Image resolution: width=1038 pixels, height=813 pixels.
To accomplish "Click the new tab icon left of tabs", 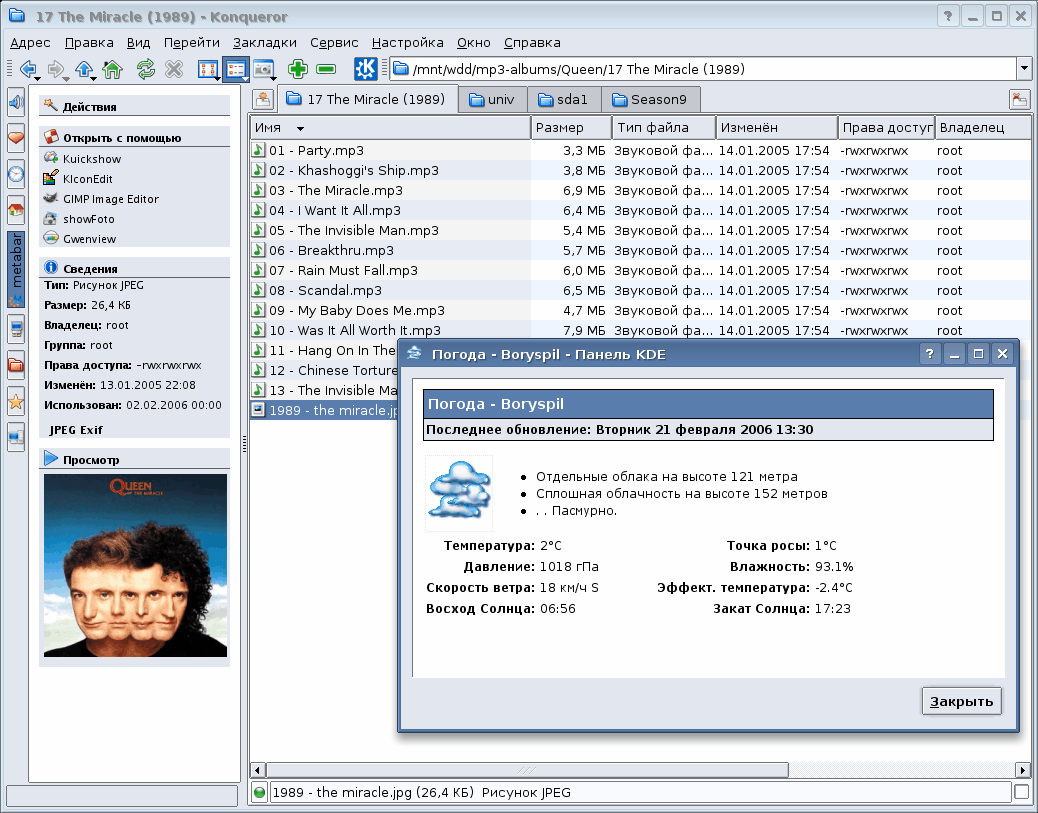I will 262,99.
